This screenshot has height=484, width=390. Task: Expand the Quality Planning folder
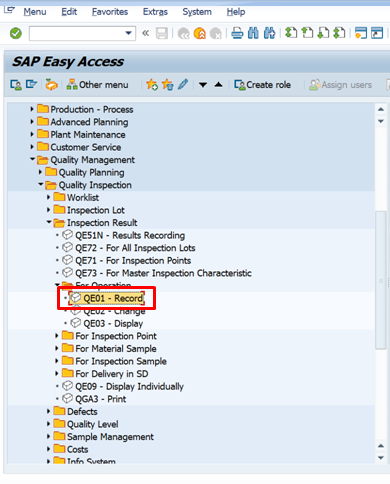tap(40, 172)
